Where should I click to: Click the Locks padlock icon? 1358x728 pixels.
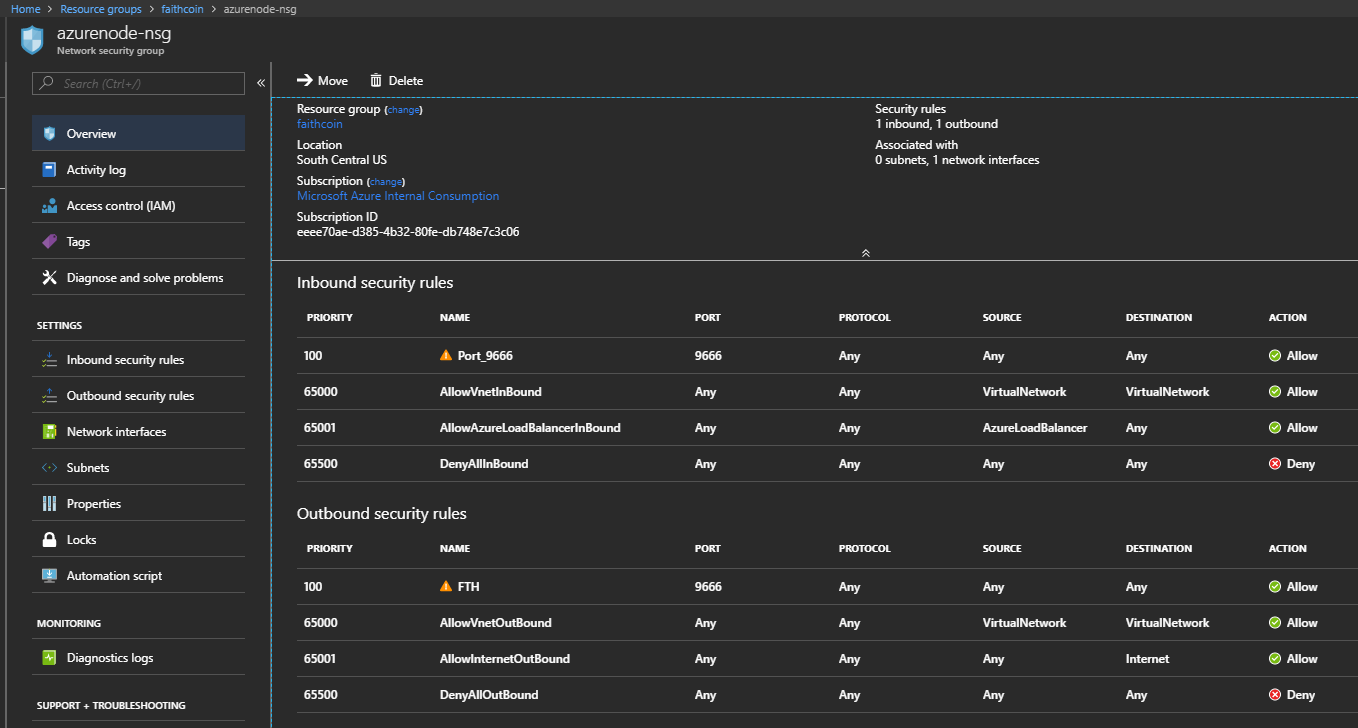click(49, 540)
